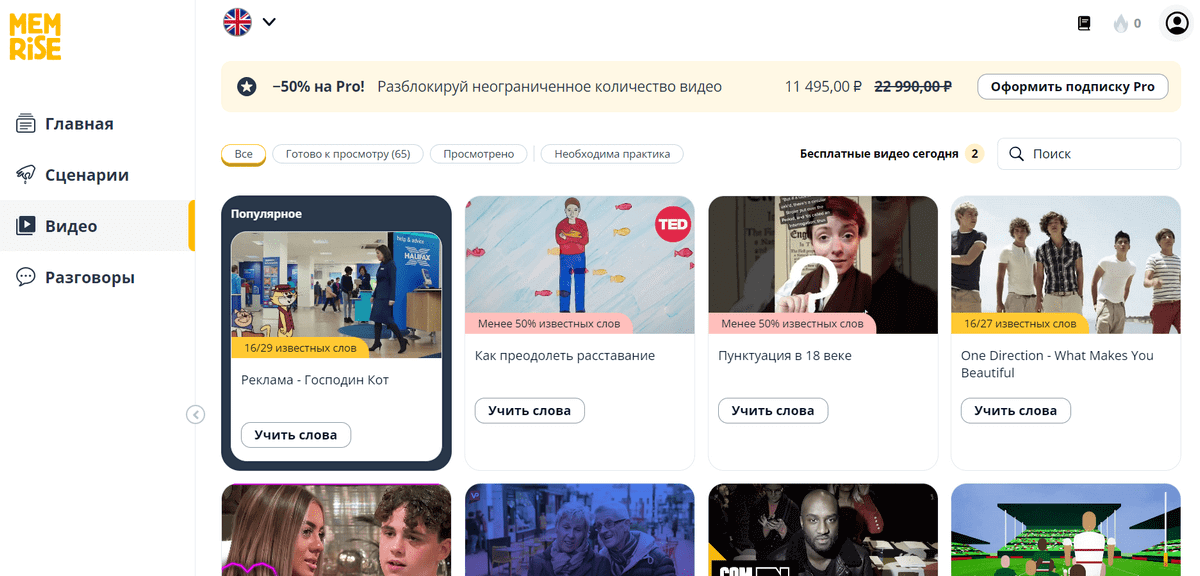Open One Direction video thumbnail
The height and width of the screenshot is (576, 1200).
pos(1066,264)
